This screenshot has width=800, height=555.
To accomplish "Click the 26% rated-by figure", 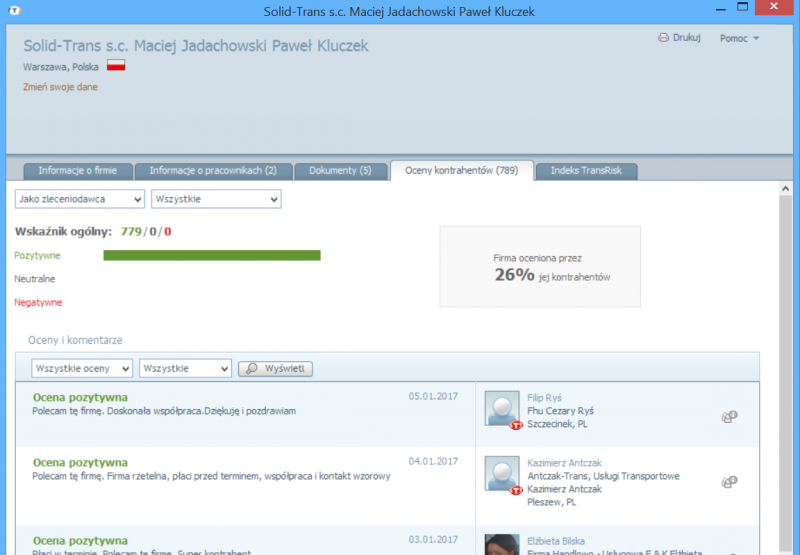I will click(514, 275).
